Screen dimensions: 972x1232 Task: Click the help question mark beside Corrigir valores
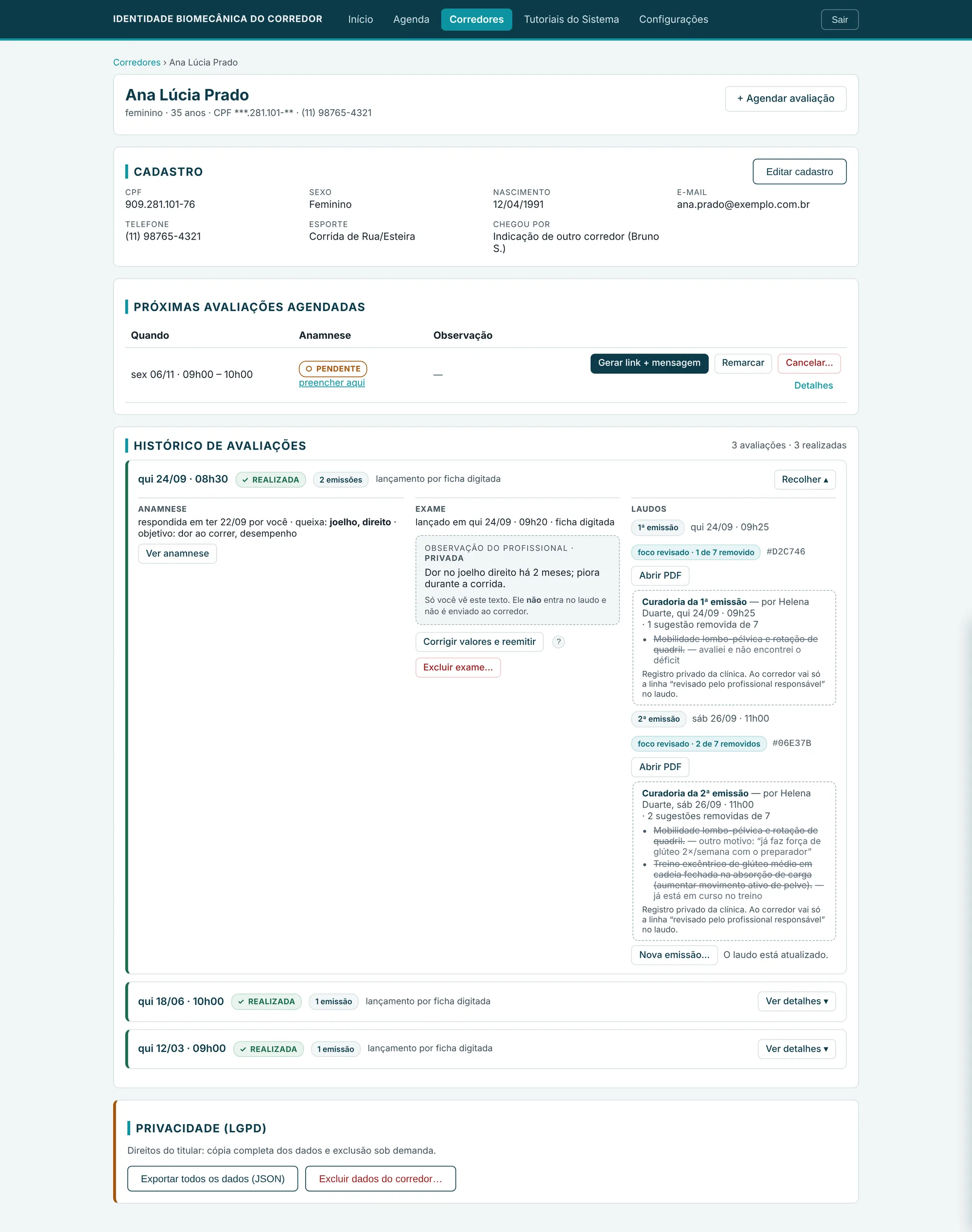(558, 642)
